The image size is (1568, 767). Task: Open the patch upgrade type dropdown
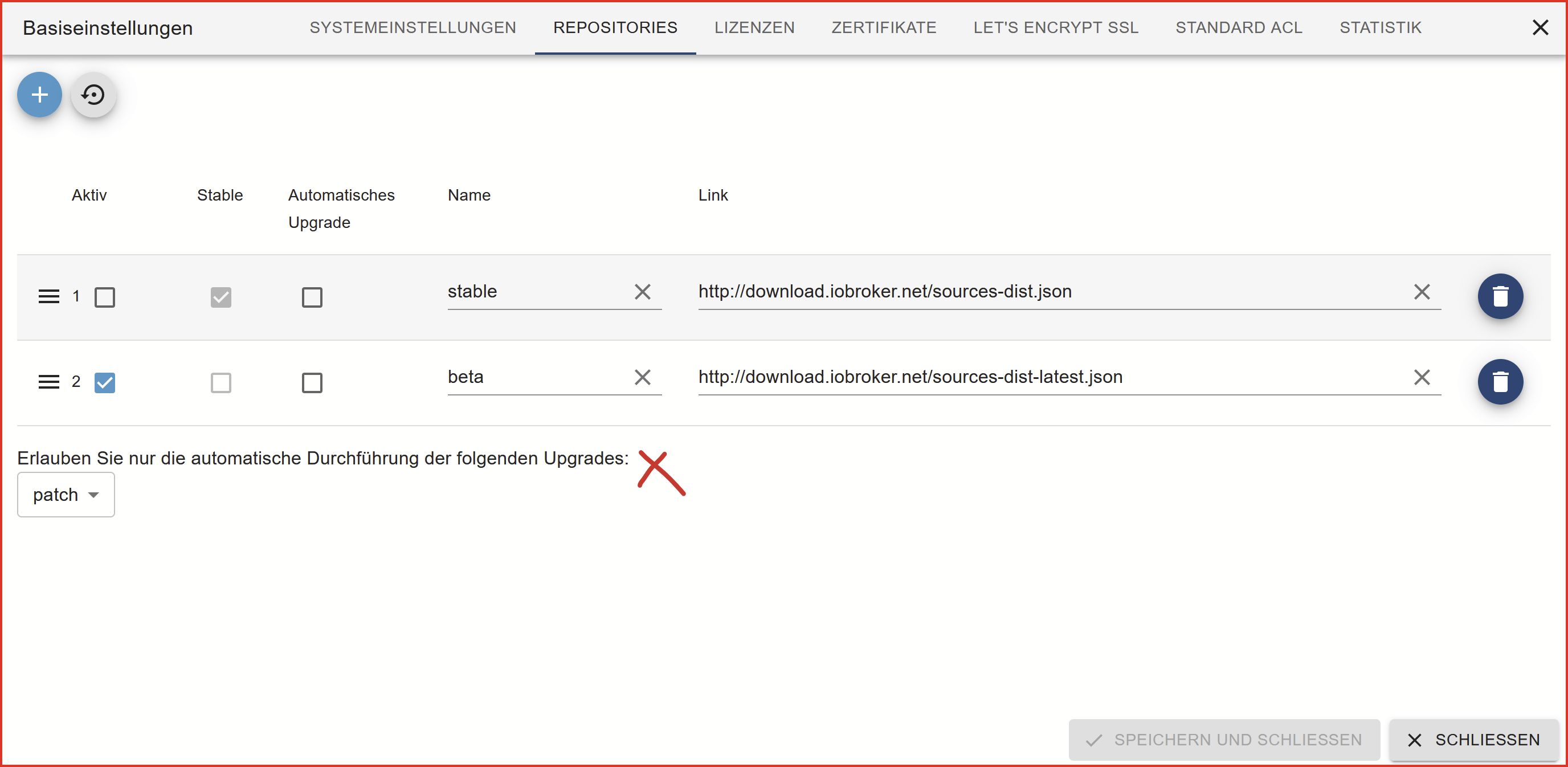tap(66, 494)
